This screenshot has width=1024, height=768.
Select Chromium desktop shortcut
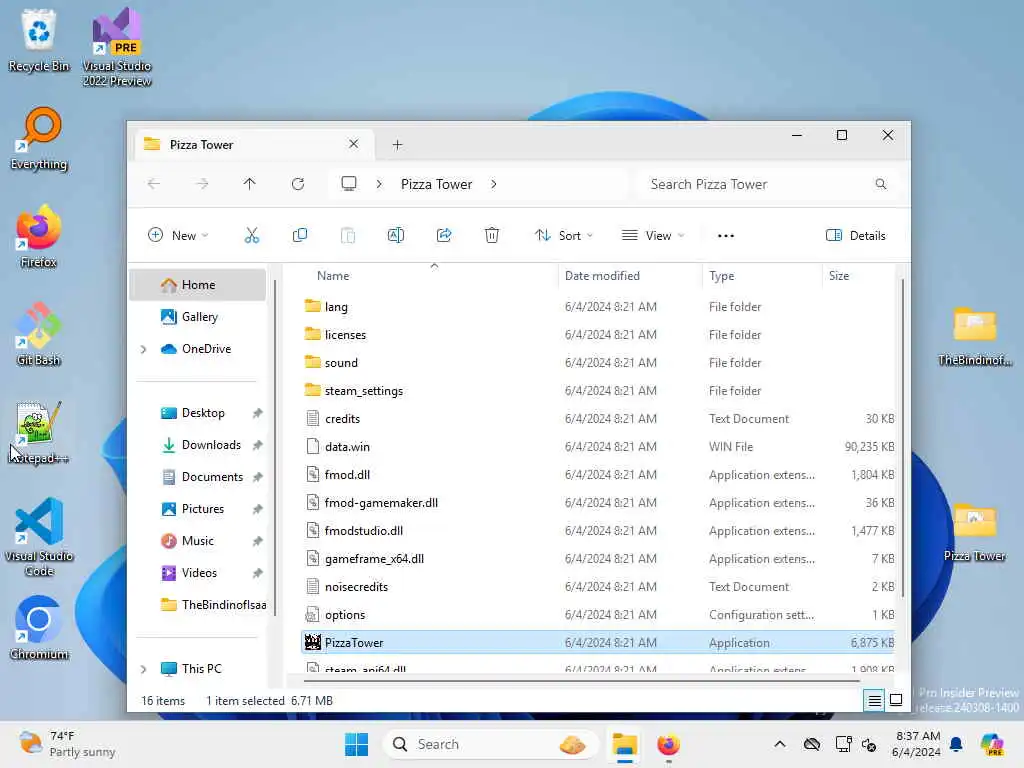tap(39, 628)
